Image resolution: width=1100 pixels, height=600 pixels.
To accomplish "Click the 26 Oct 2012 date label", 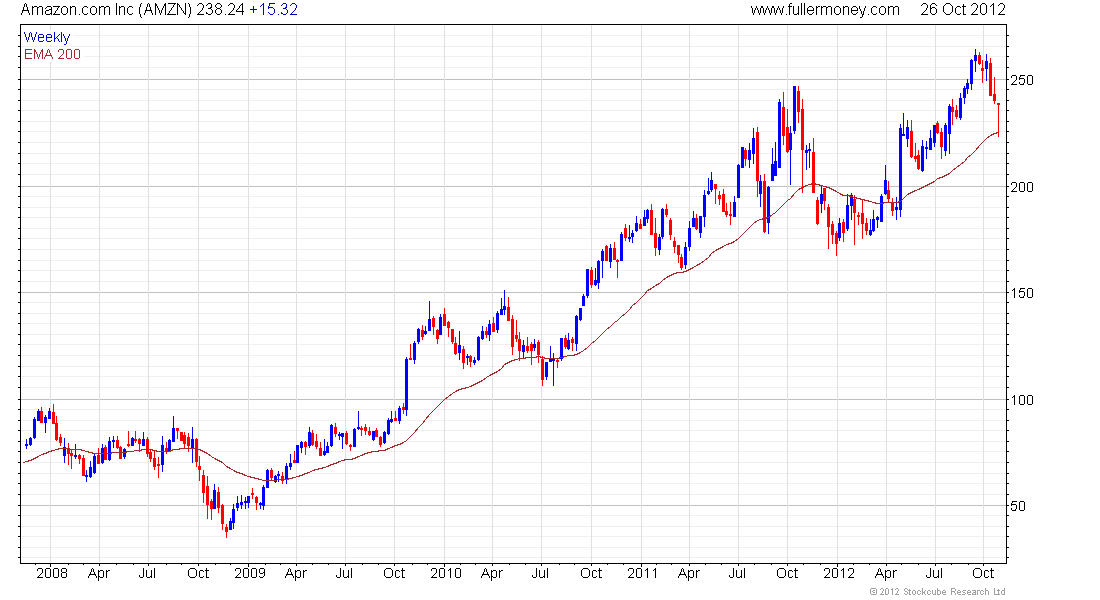I will point(962,10).
